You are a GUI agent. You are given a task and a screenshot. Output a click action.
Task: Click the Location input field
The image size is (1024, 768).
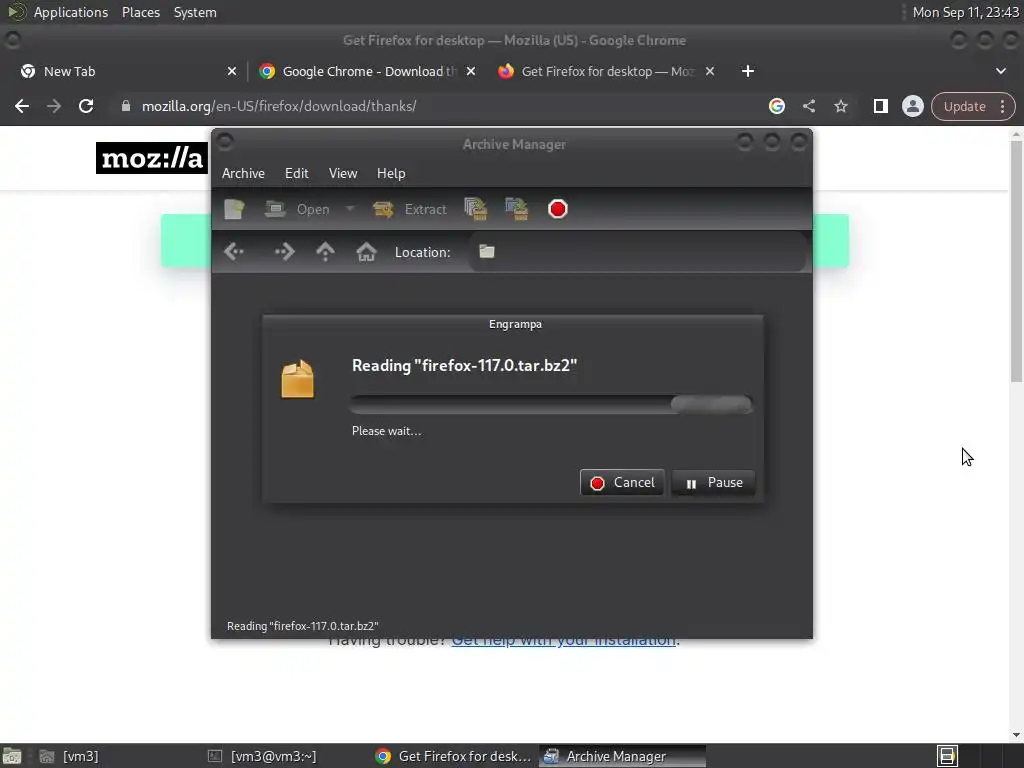637,252
